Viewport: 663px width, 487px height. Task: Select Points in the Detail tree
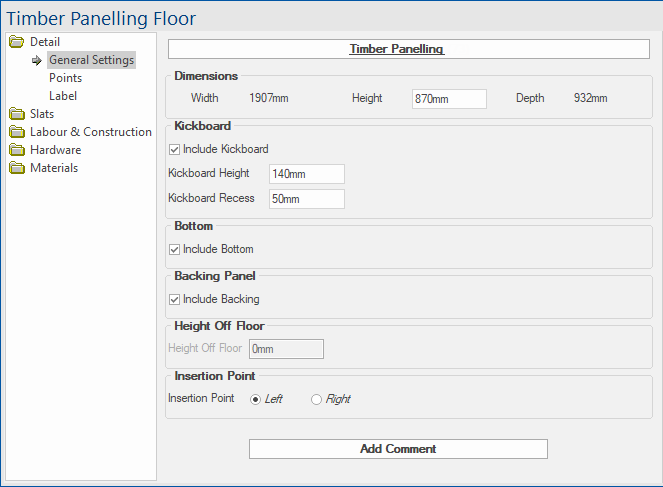click(66, 78)
